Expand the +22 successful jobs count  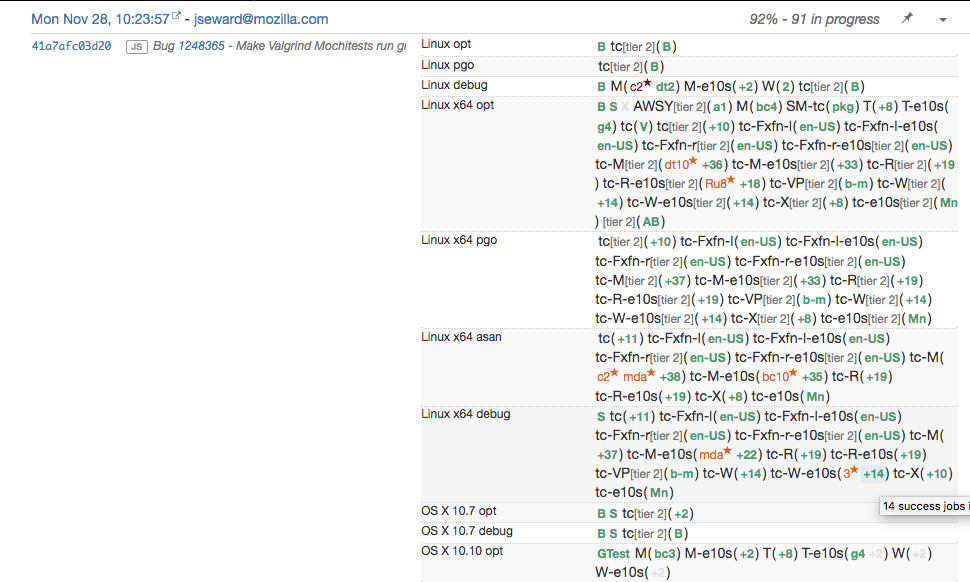click(750, 454)
